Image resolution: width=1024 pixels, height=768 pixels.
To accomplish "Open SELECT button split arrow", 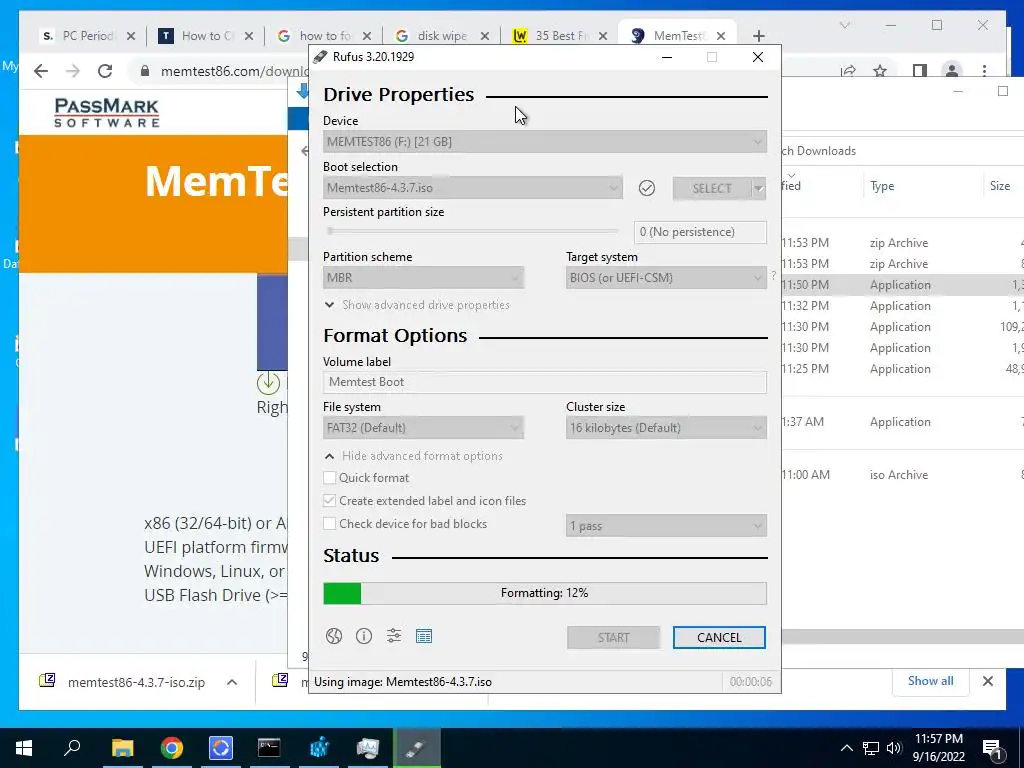I will click(x=758, y=189).
